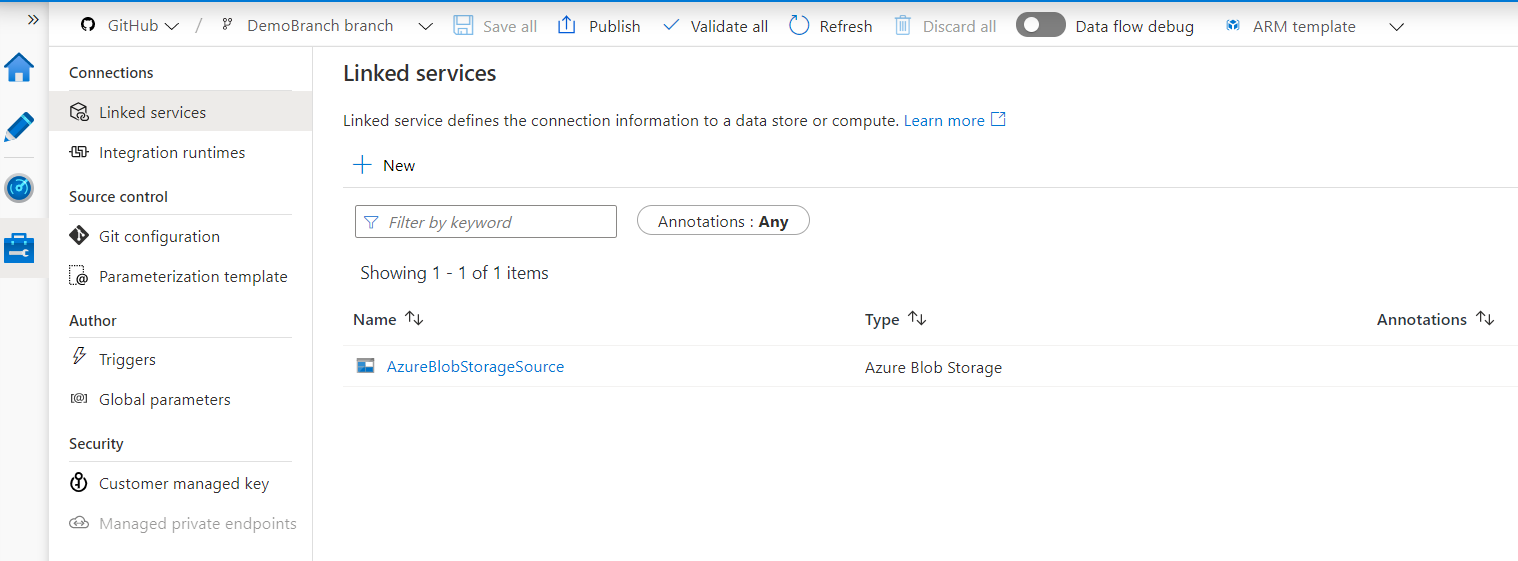Click the Learn more external link icon
This screenshot has height=561, width=1518.
[x=998, y=120]
